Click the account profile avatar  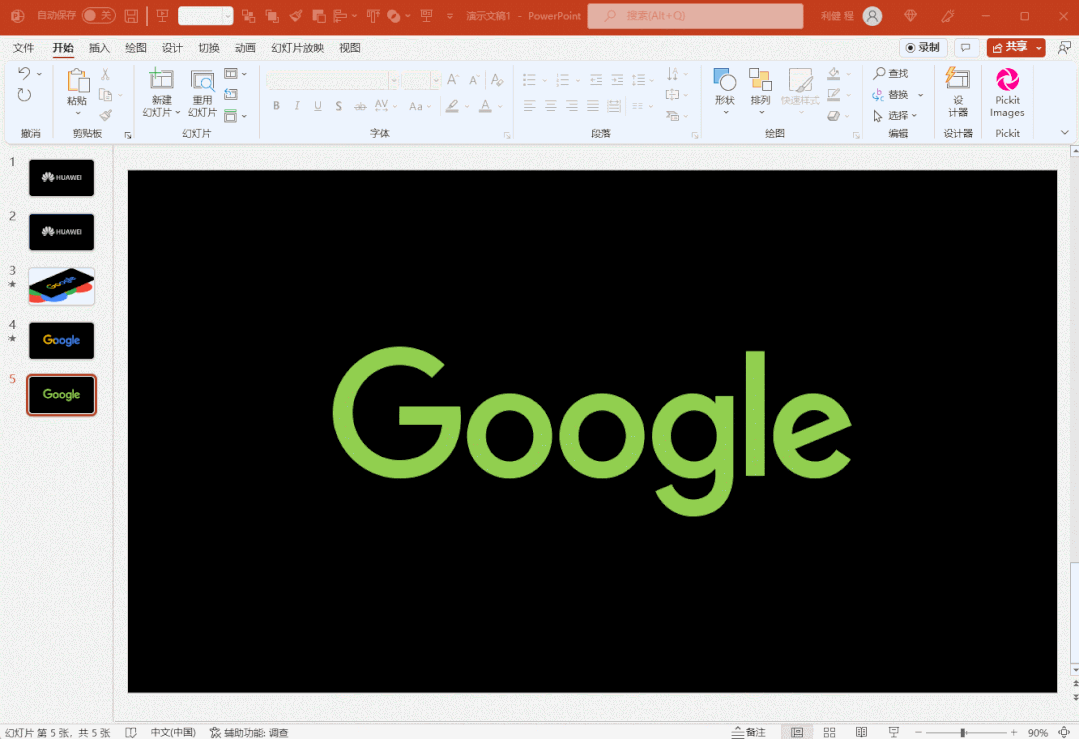pyautogui.click(x=873, y=16)
